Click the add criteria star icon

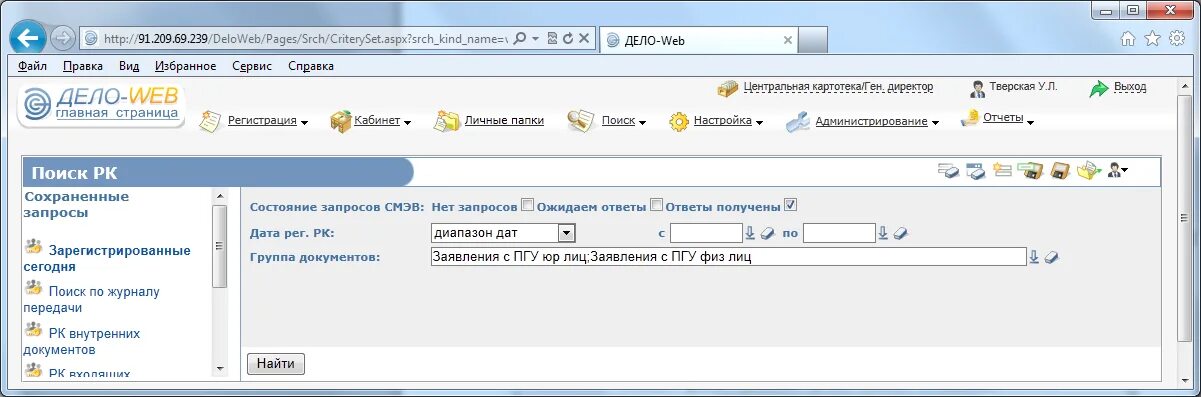1002,170
